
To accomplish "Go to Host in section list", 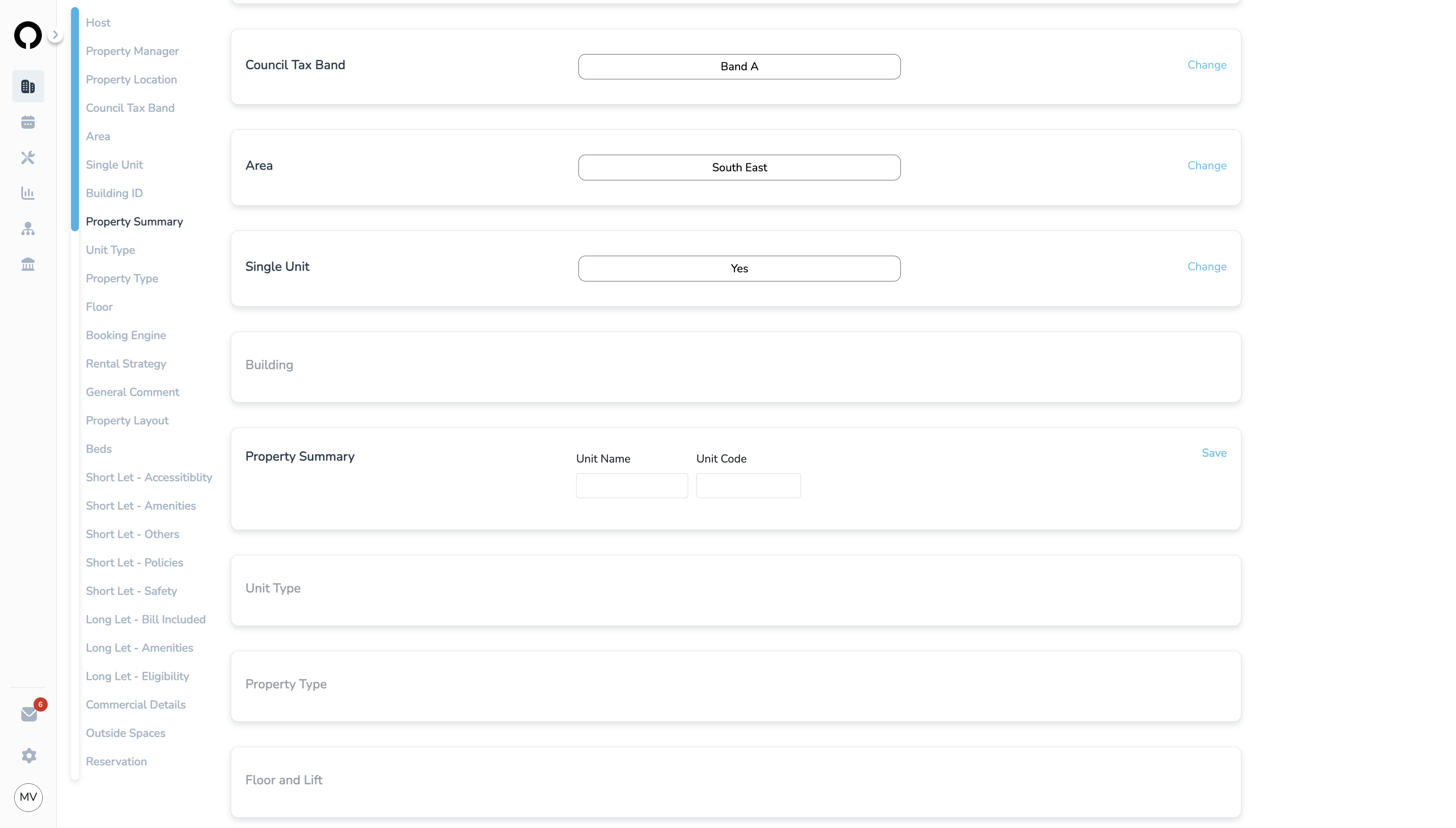I will 98,23.
